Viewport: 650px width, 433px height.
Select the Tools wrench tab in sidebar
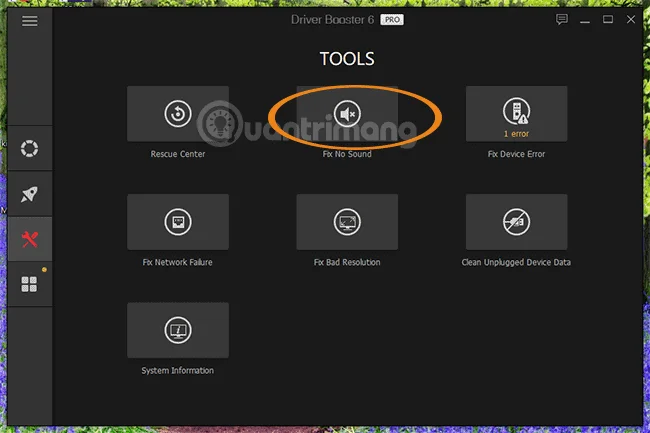click(x=29, y=239)
